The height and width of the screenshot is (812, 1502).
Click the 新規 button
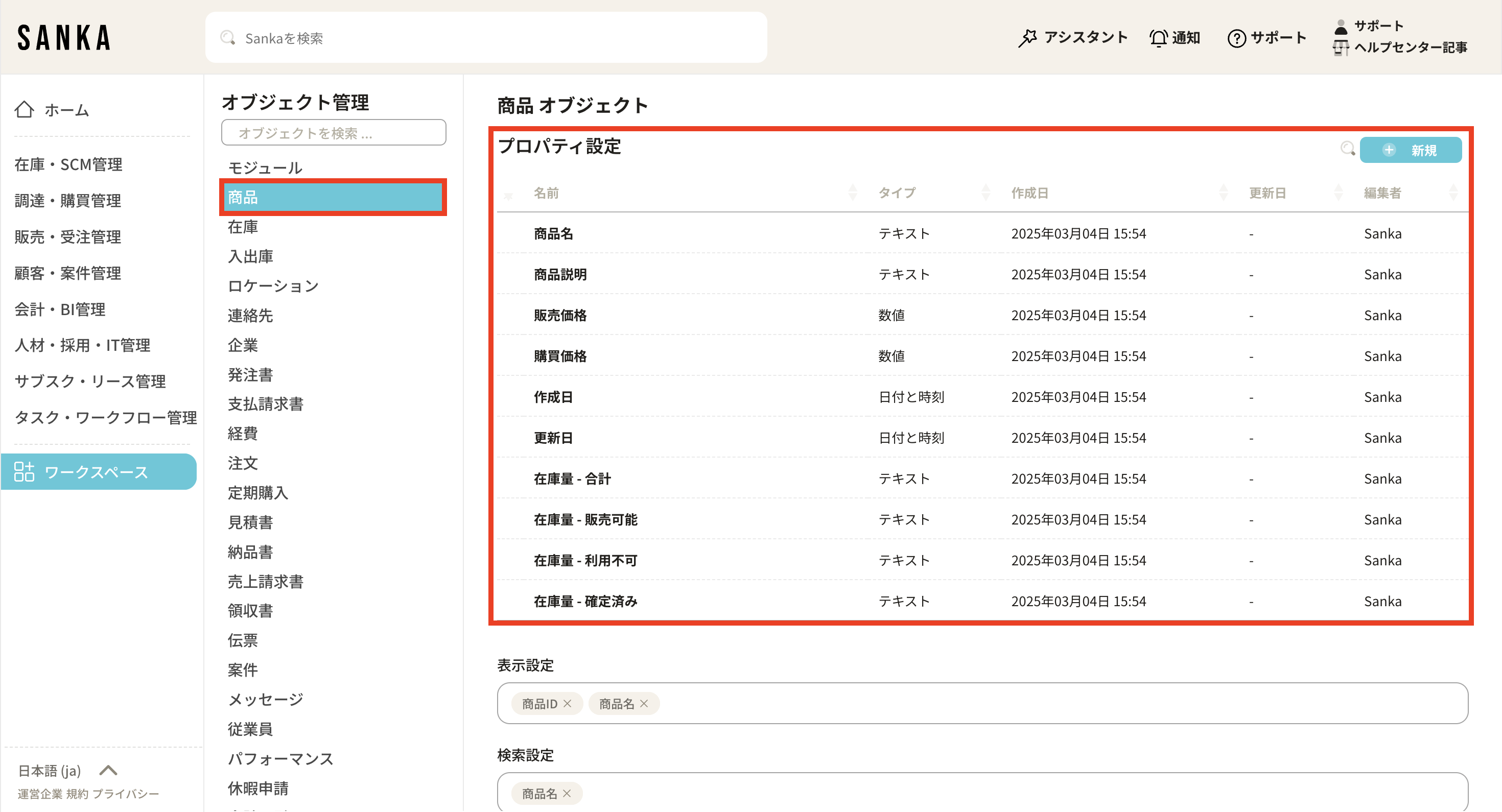click(1410, 150)
